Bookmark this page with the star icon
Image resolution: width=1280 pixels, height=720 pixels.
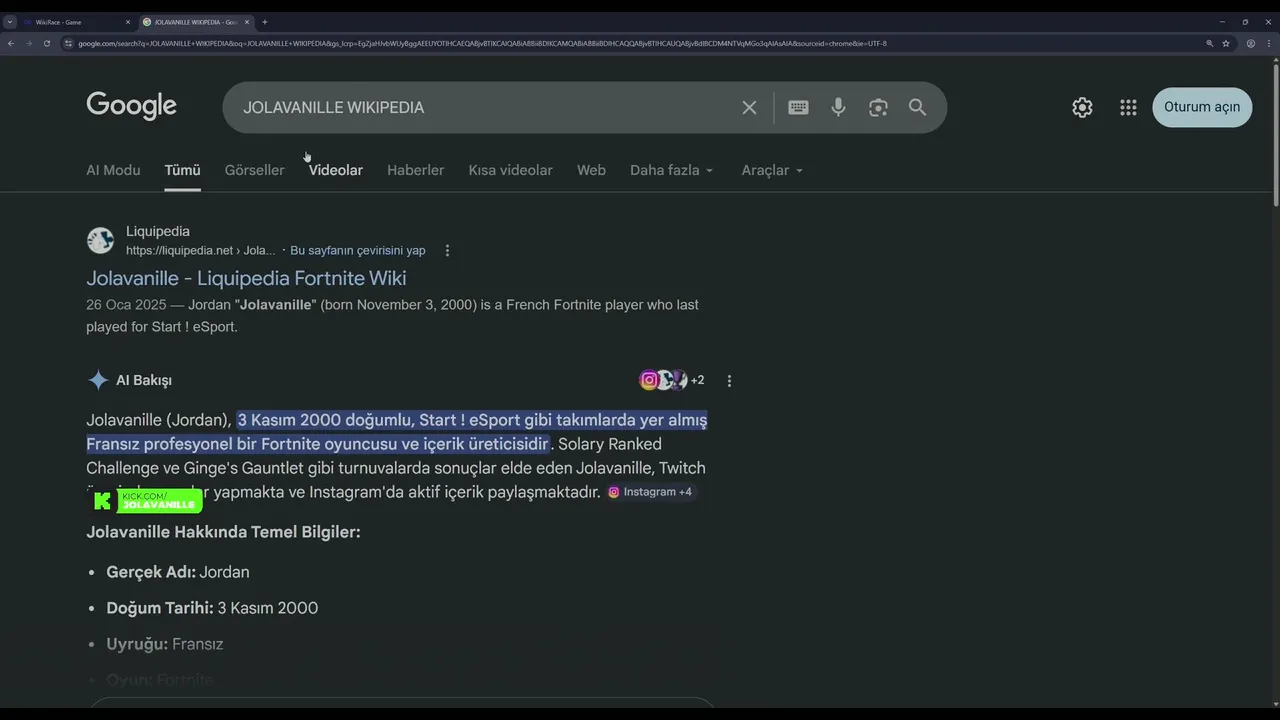pyautogui.click(x=1226, y=44)
